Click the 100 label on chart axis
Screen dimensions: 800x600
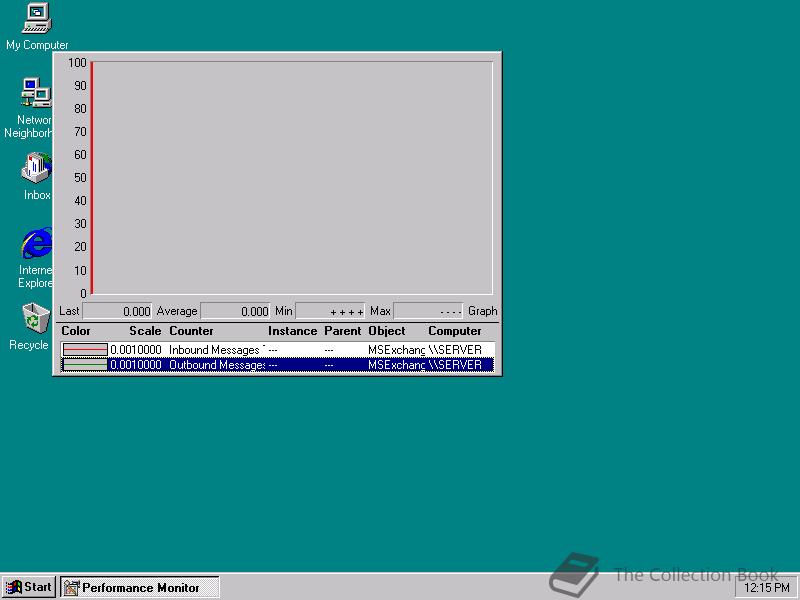pos(78,62)
